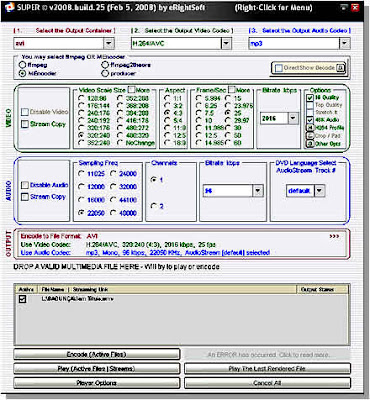
Task: Select video scale size 176:144
Action: [81, 106]
